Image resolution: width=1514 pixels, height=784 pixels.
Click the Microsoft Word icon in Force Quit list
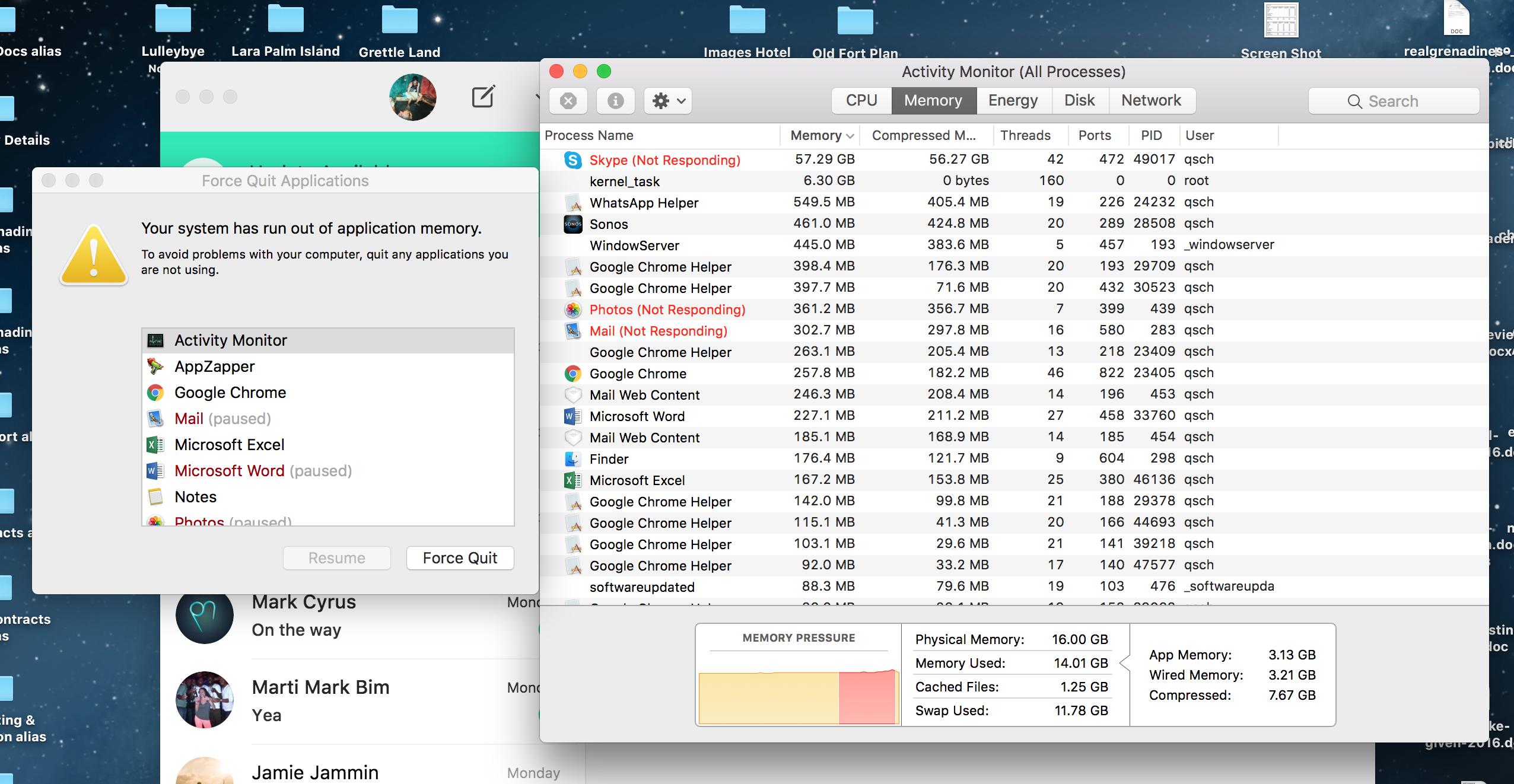[x=155, y=471]
